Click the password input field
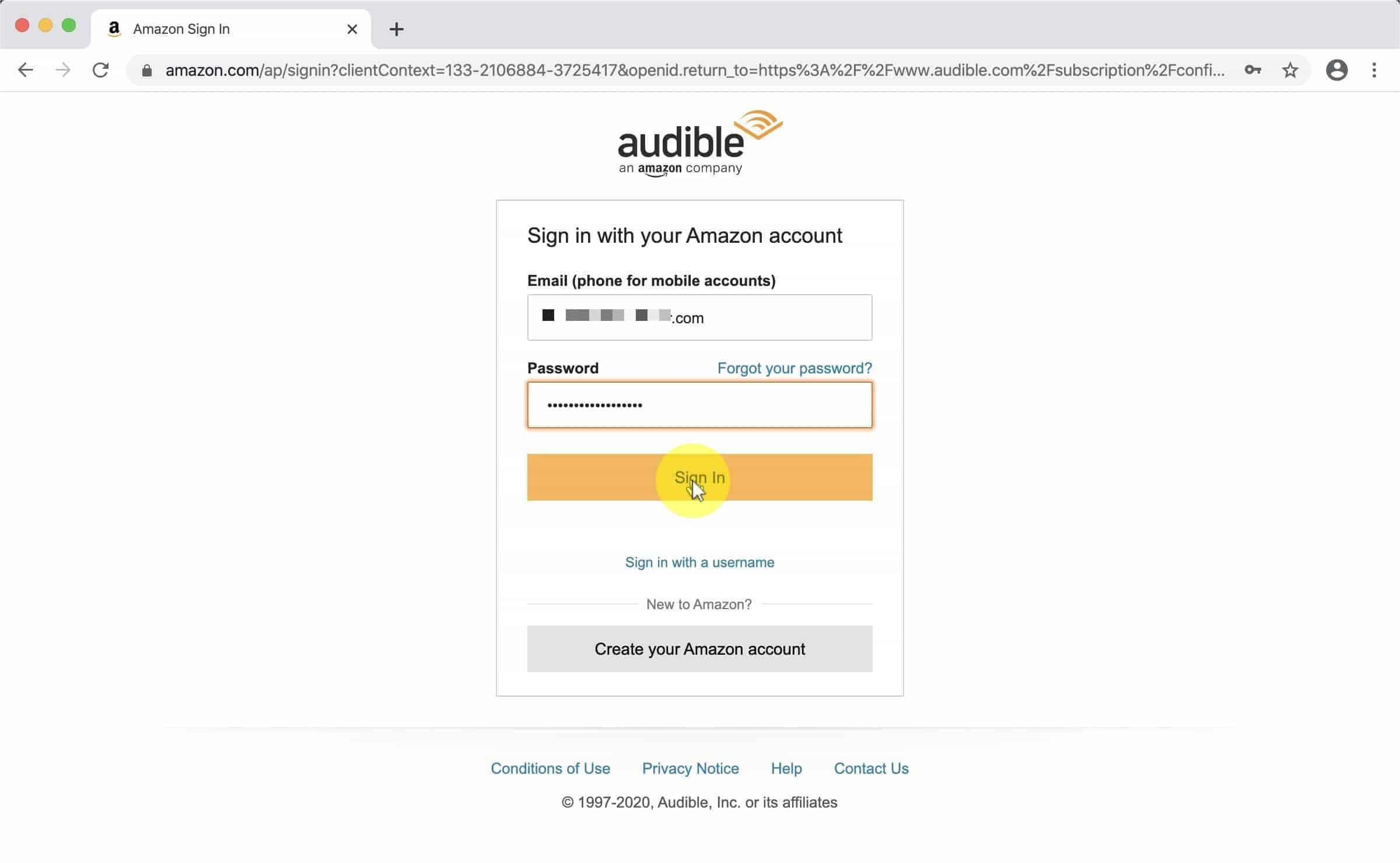 pyautogui.click(x=699, y=404)
